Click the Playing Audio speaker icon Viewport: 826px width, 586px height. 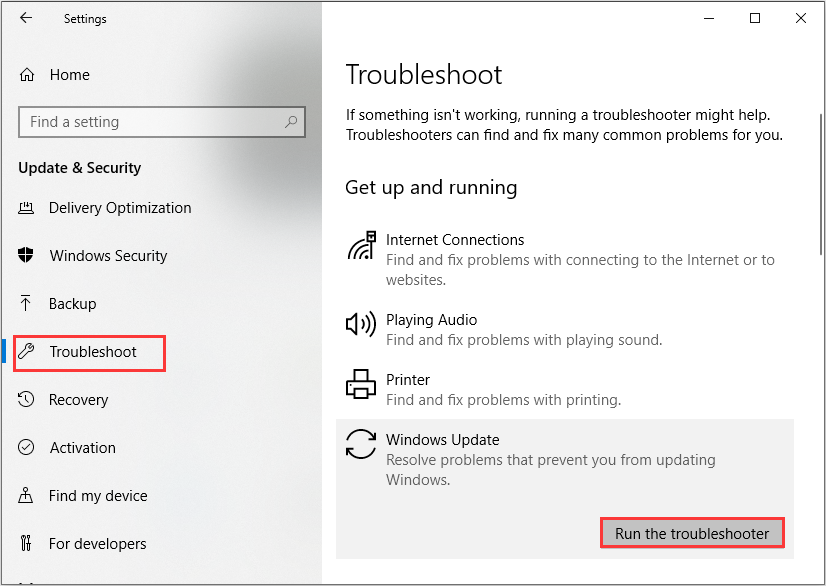pos(361,324)
